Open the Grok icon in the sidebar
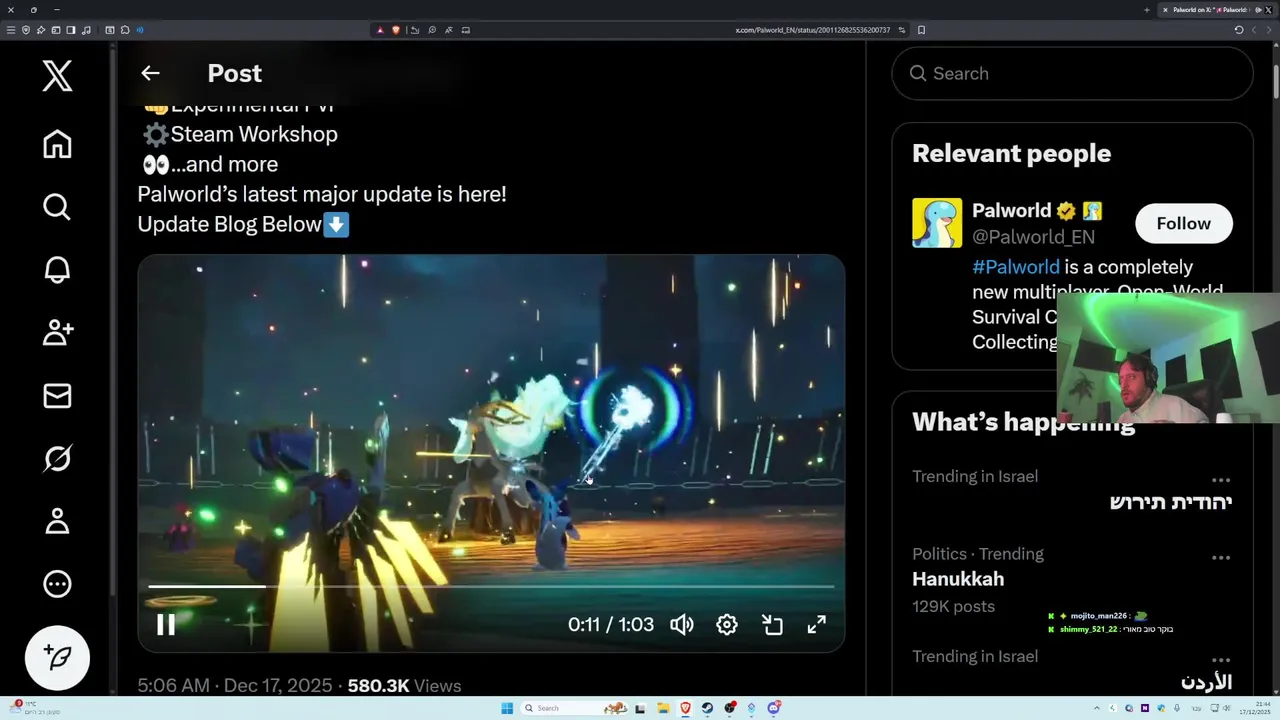The width and height of the screenshot is (1280, 720). pos(57,458)
